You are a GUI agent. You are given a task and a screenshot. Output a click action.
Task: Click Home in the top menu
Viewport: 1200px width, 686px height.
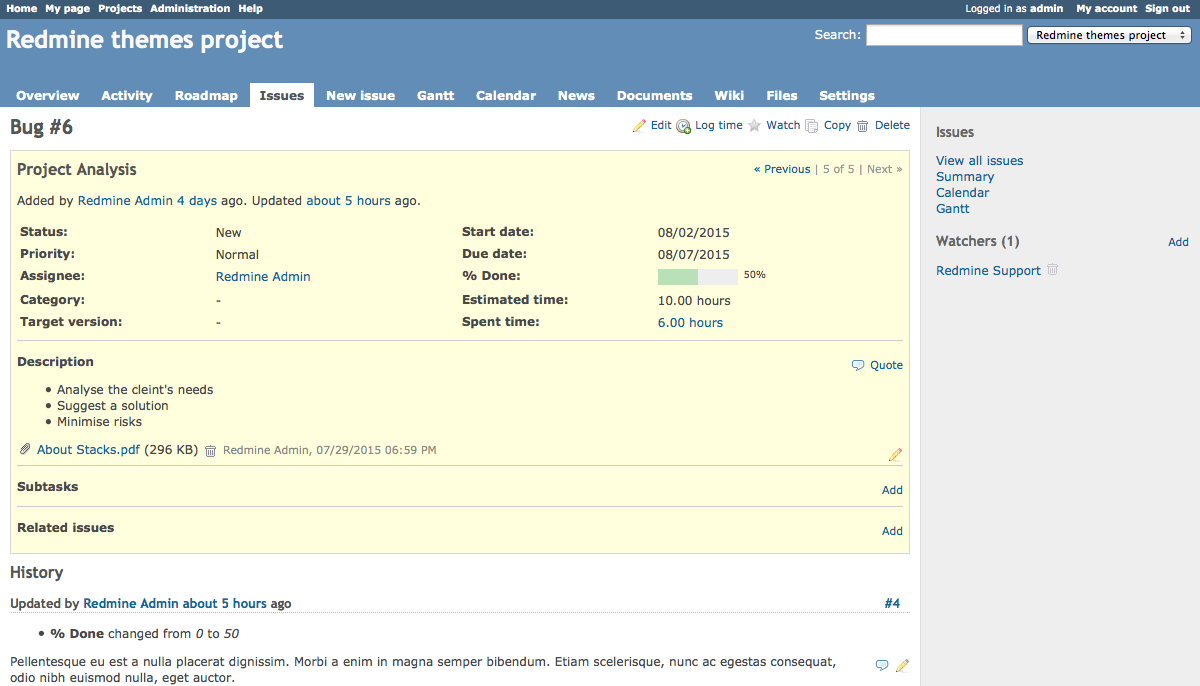tap(22, 8)
